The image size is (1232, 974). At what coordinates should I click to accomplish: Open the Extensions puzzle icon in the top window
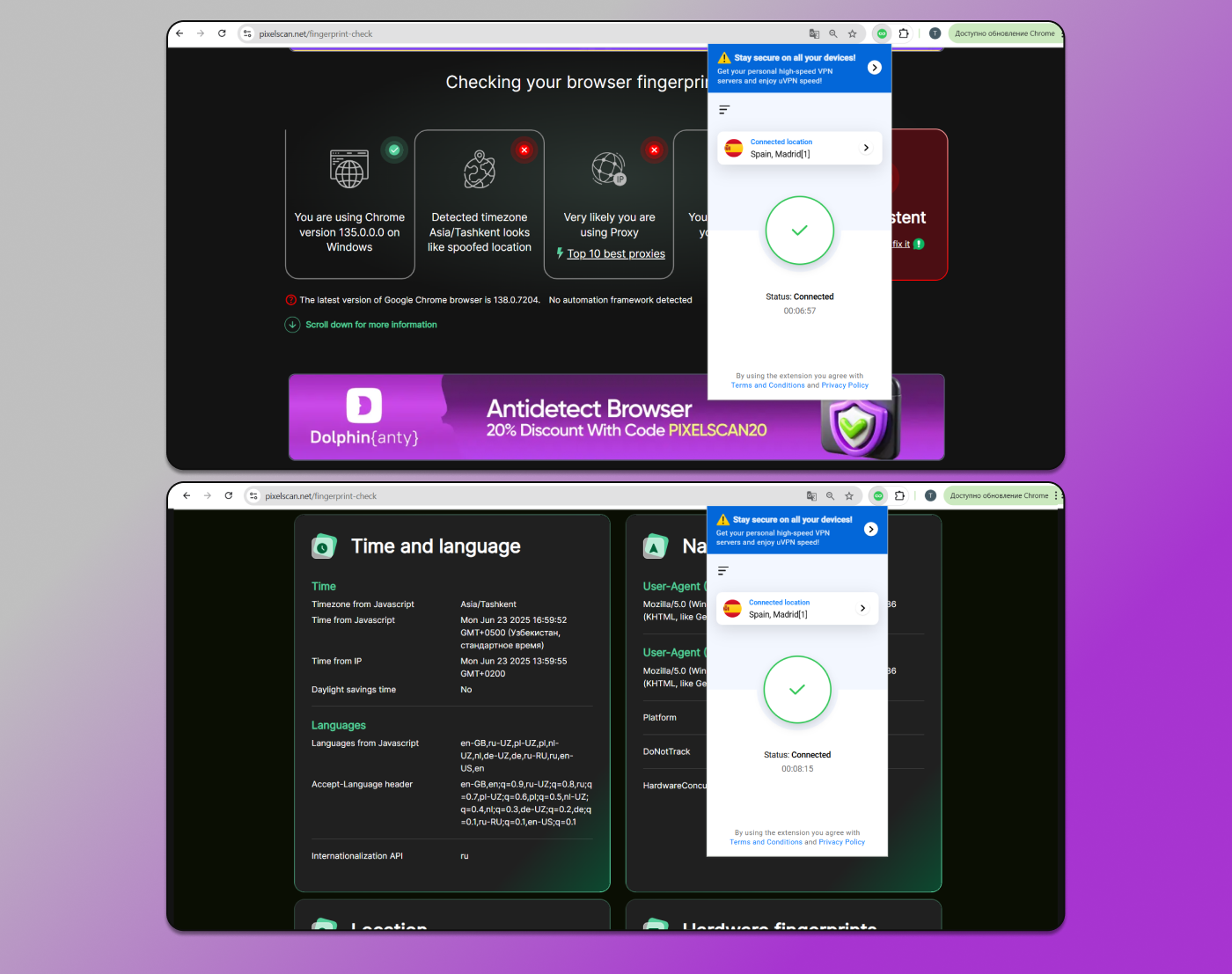point(904,33)
